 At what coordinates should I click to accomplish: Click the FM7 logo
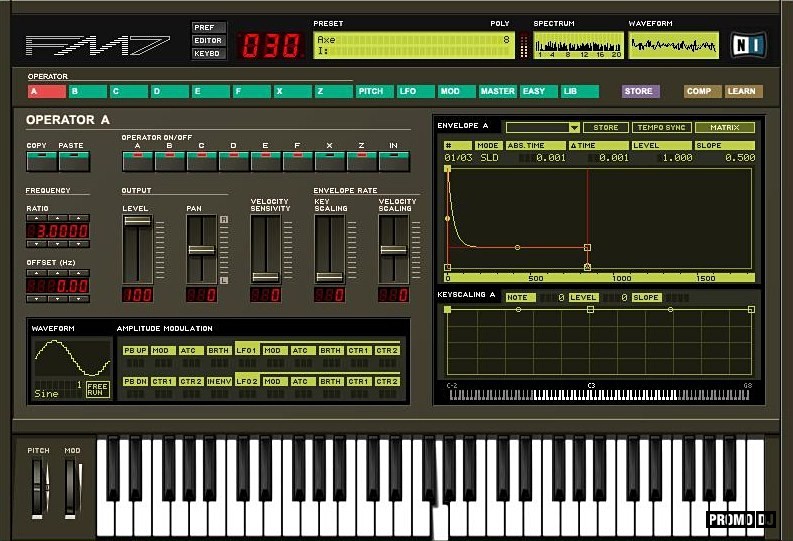point(98,45)
